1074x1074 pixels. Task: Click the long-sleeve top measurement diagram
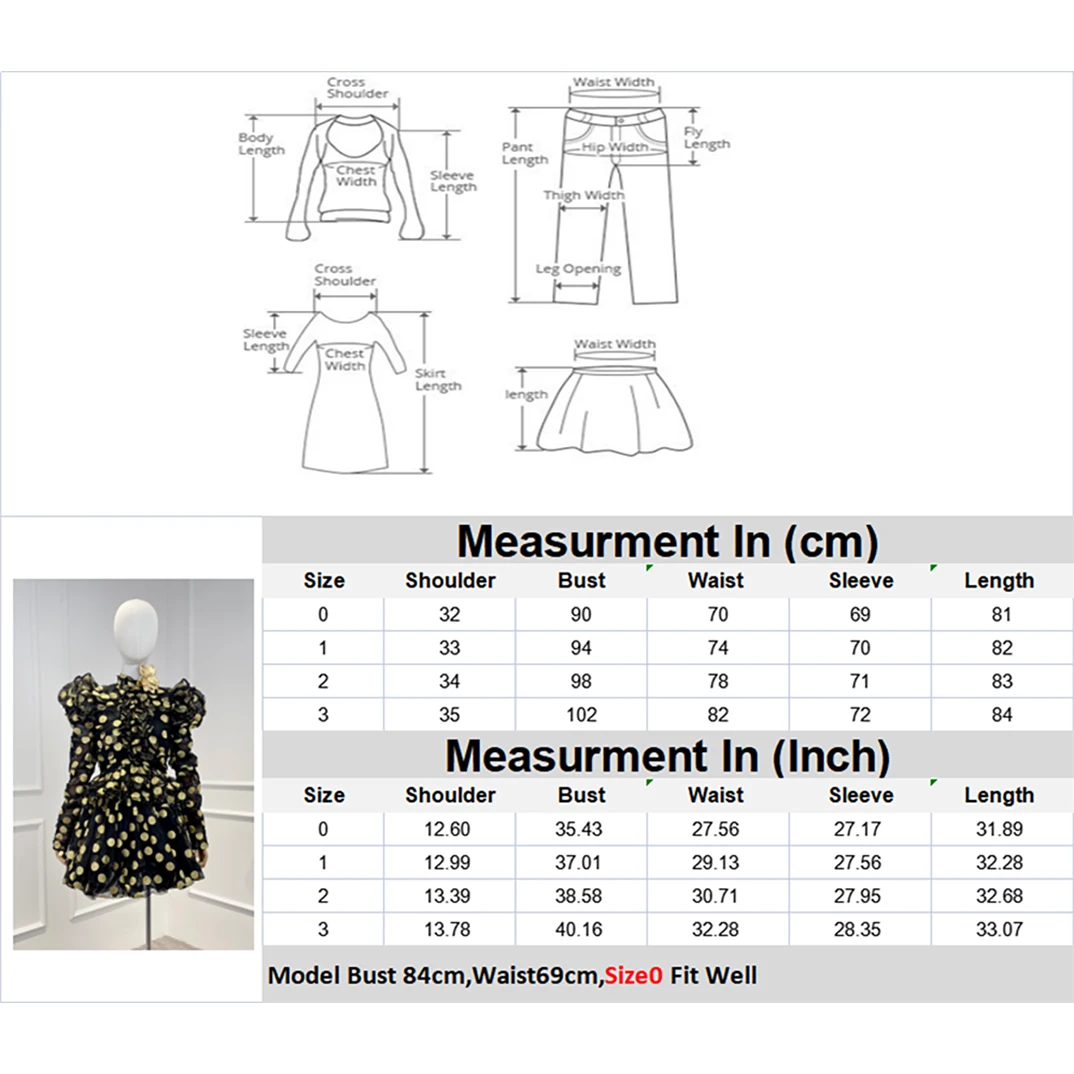355,177
